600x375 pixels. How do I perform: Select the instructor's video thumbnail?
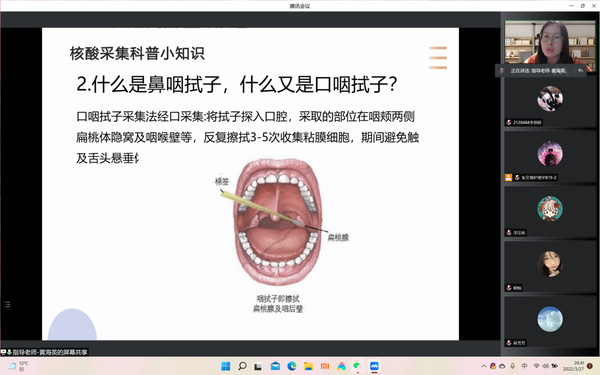click(x=550, y=42)
